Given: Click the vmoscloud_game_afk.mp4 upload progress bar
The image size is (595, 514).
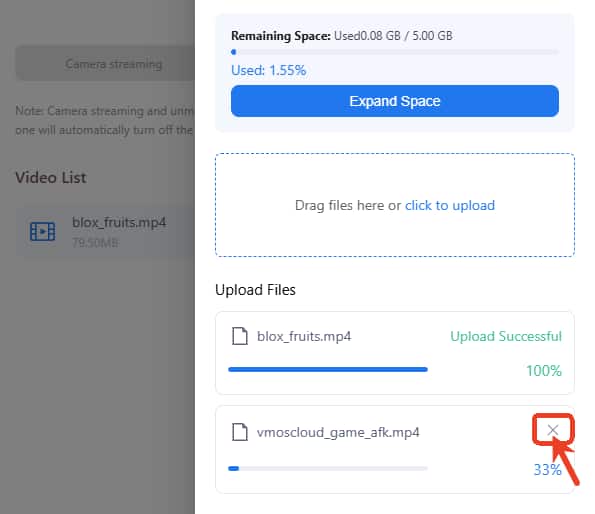Looking at the screenshot, I should coord(328,468).
